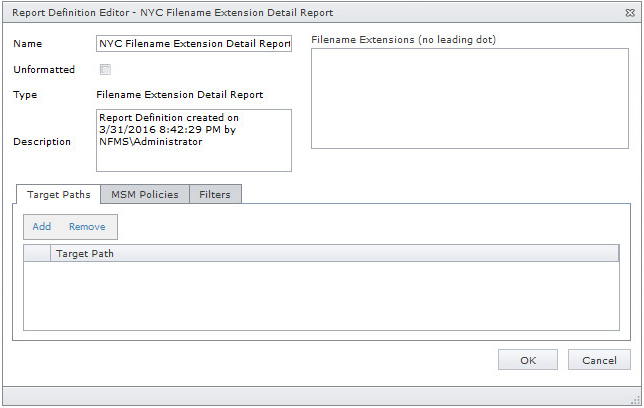Click the Report Definition Editor title bar
The height and width of the screenshot is (408, 644).
(300, 12)
